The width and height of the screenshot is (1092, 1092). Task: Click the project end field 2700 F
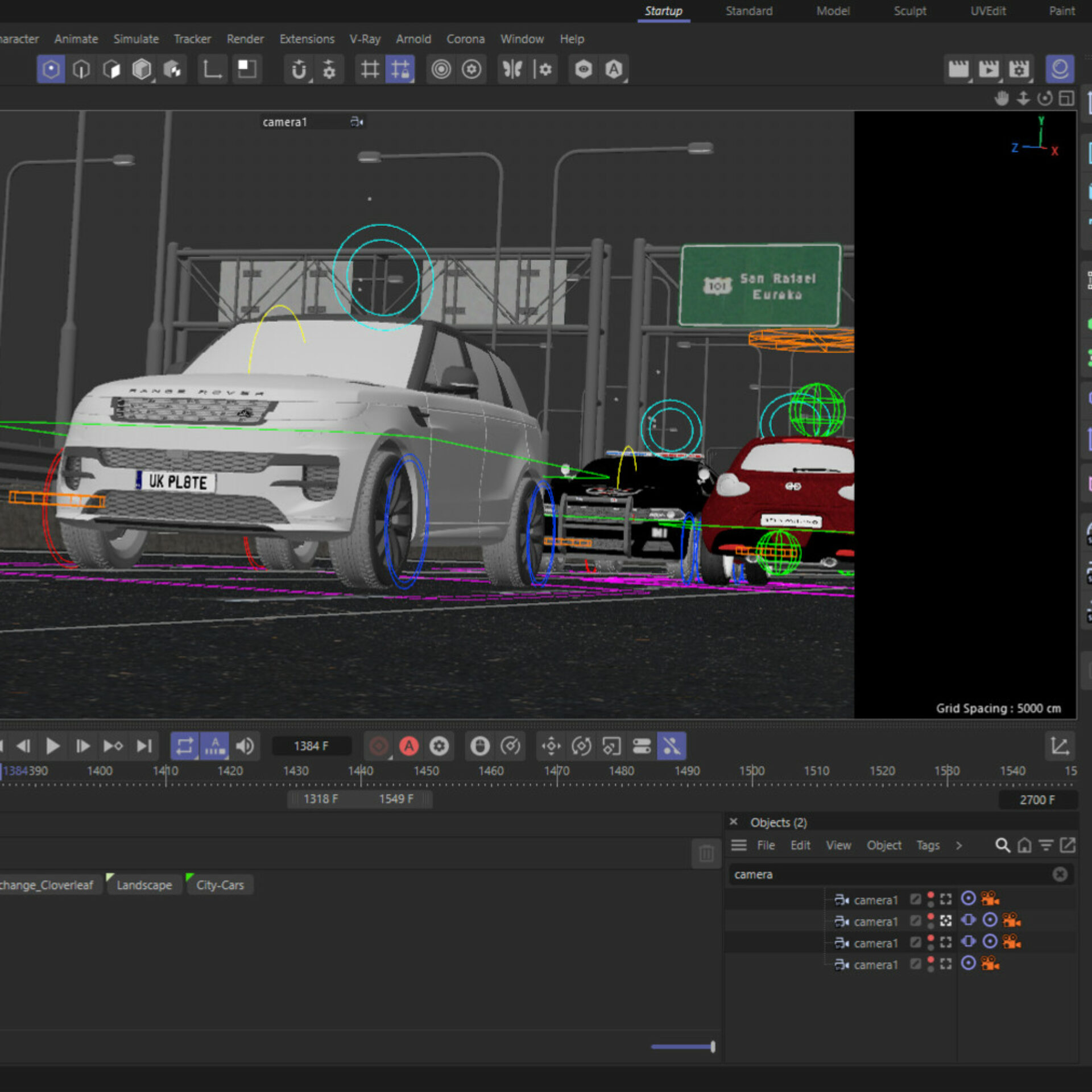click(x=1037, y=800)
